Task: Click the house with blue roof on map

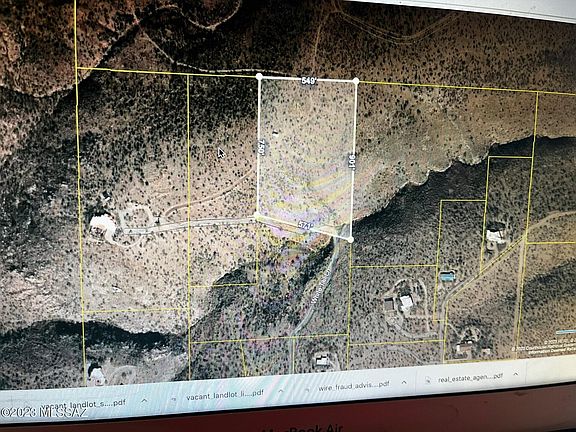Action: click(447, 277)
